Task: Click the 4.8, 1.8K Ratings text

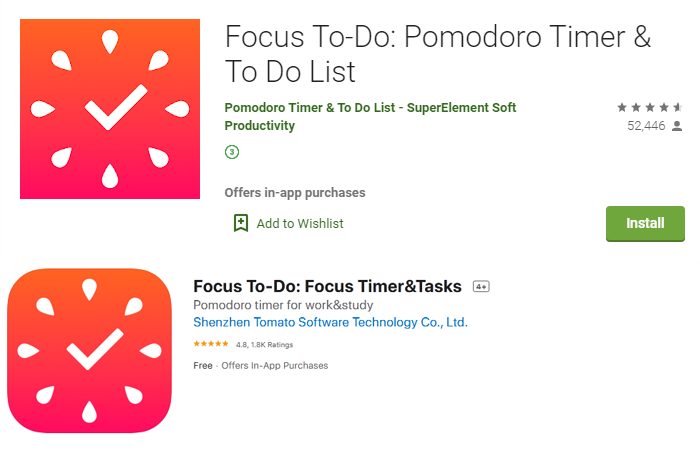Action: coord(264,345)
